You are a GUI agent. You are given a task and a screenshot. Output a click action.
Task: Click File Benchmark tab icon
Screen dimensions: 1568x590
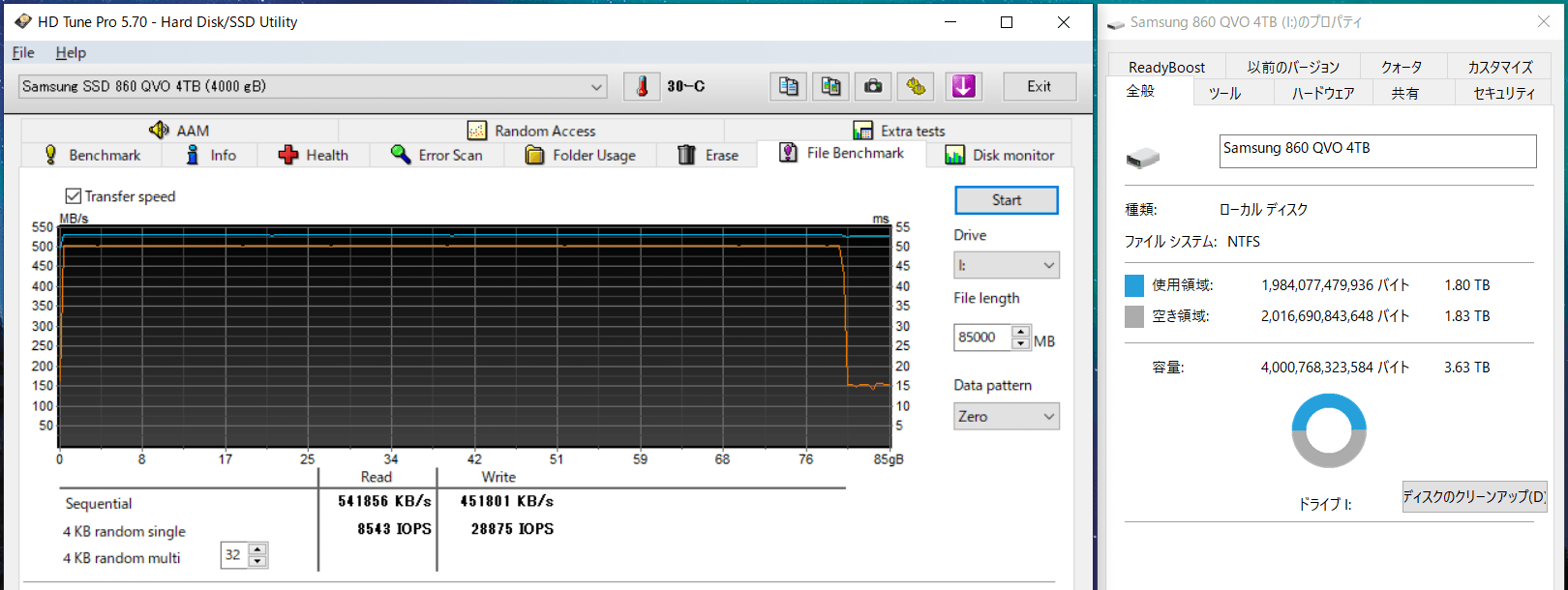pyautogui.click(x=789, y=153)
